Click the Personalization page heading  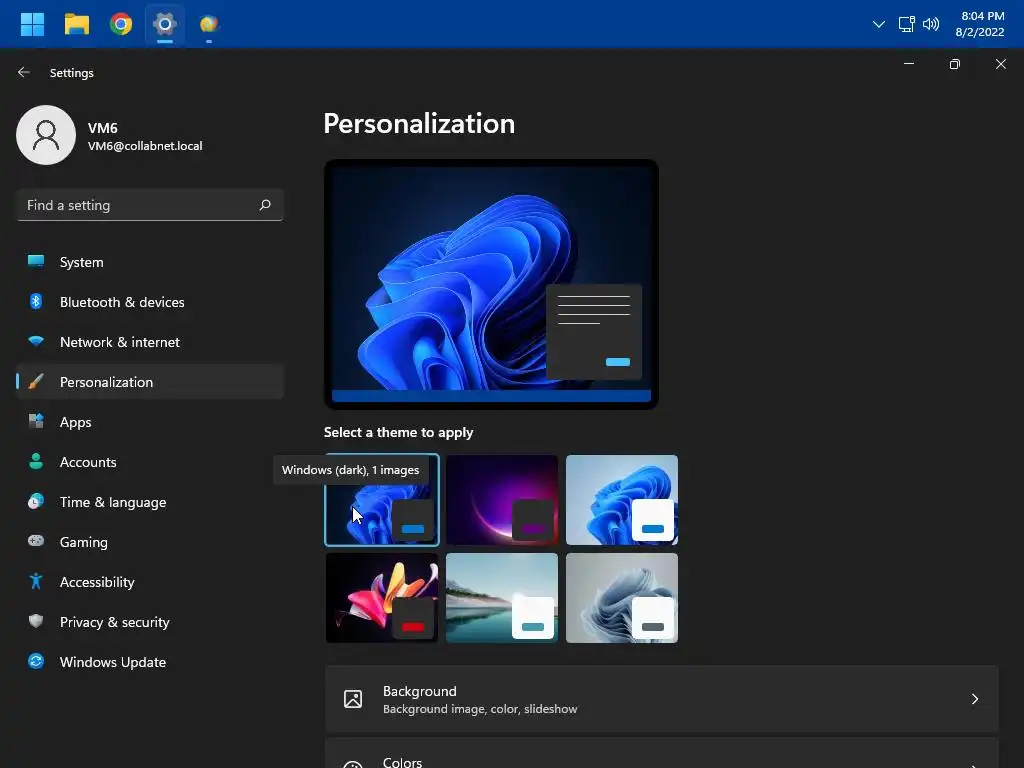419,124
